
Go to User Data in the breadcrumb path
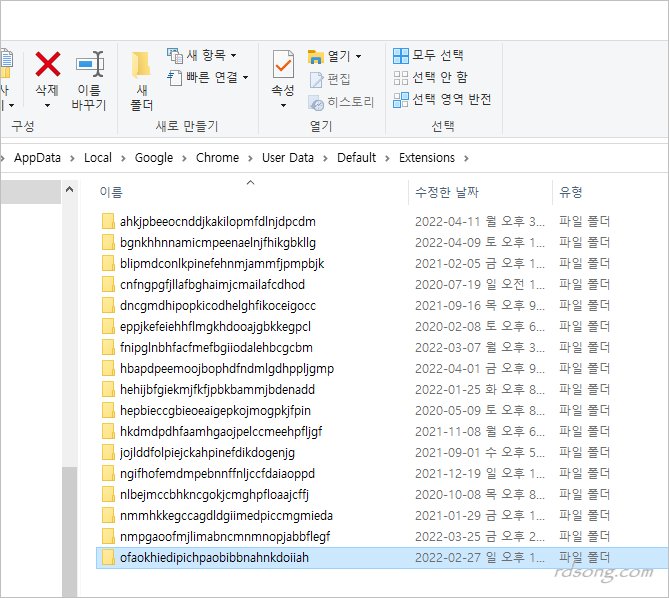(287, 157)
